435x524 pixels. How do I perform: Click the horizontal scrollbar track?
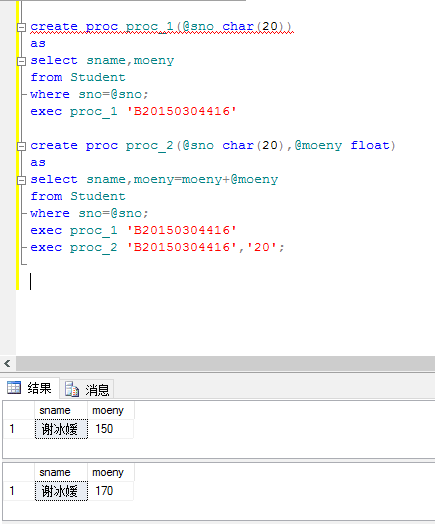pos(226,363)
